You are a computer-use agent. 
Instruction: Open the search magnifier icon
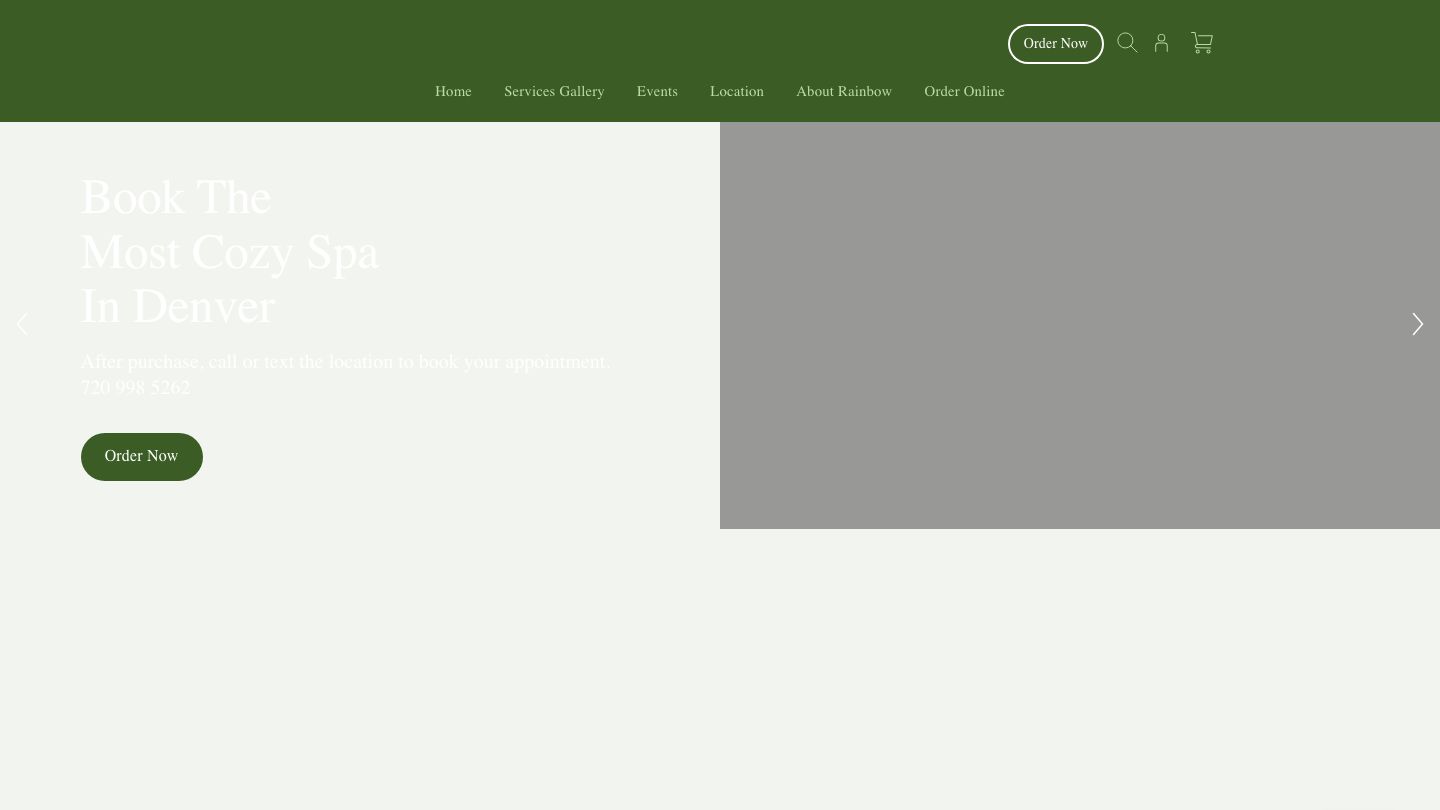click(1127, 43)
